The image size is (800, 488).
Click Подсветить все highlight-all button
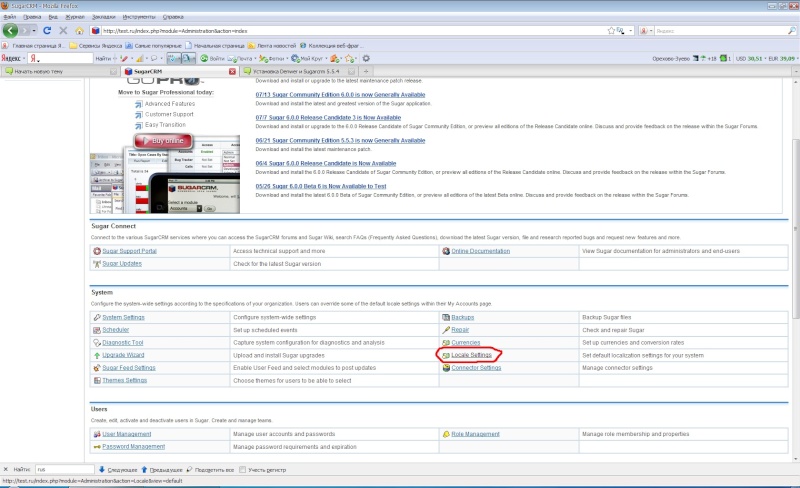210,470
